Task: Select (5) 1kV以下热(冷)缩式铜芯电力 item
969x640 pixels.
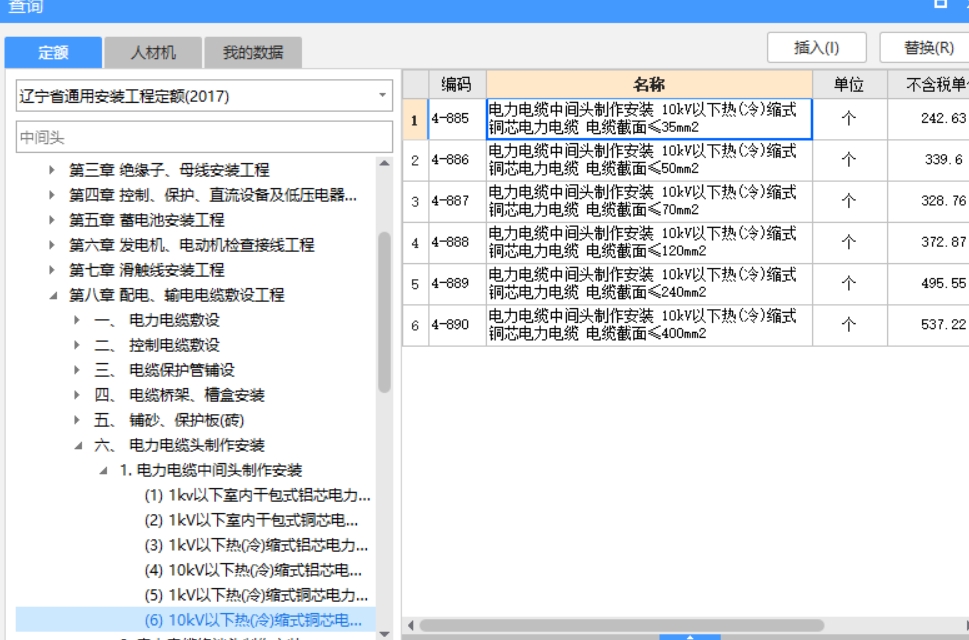Action: click(x=256, y=595)
